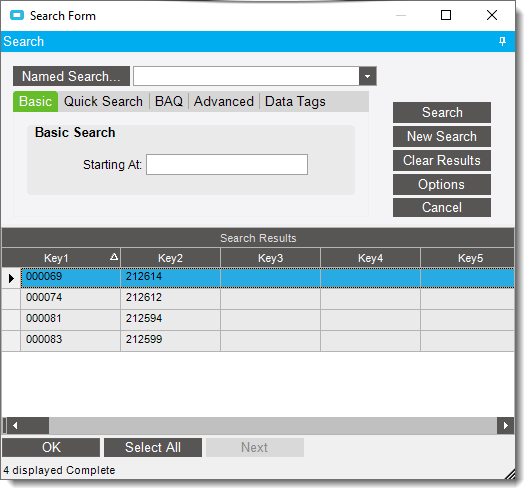
Task: Focus the Starting At input field
Action: coord(227,165)
